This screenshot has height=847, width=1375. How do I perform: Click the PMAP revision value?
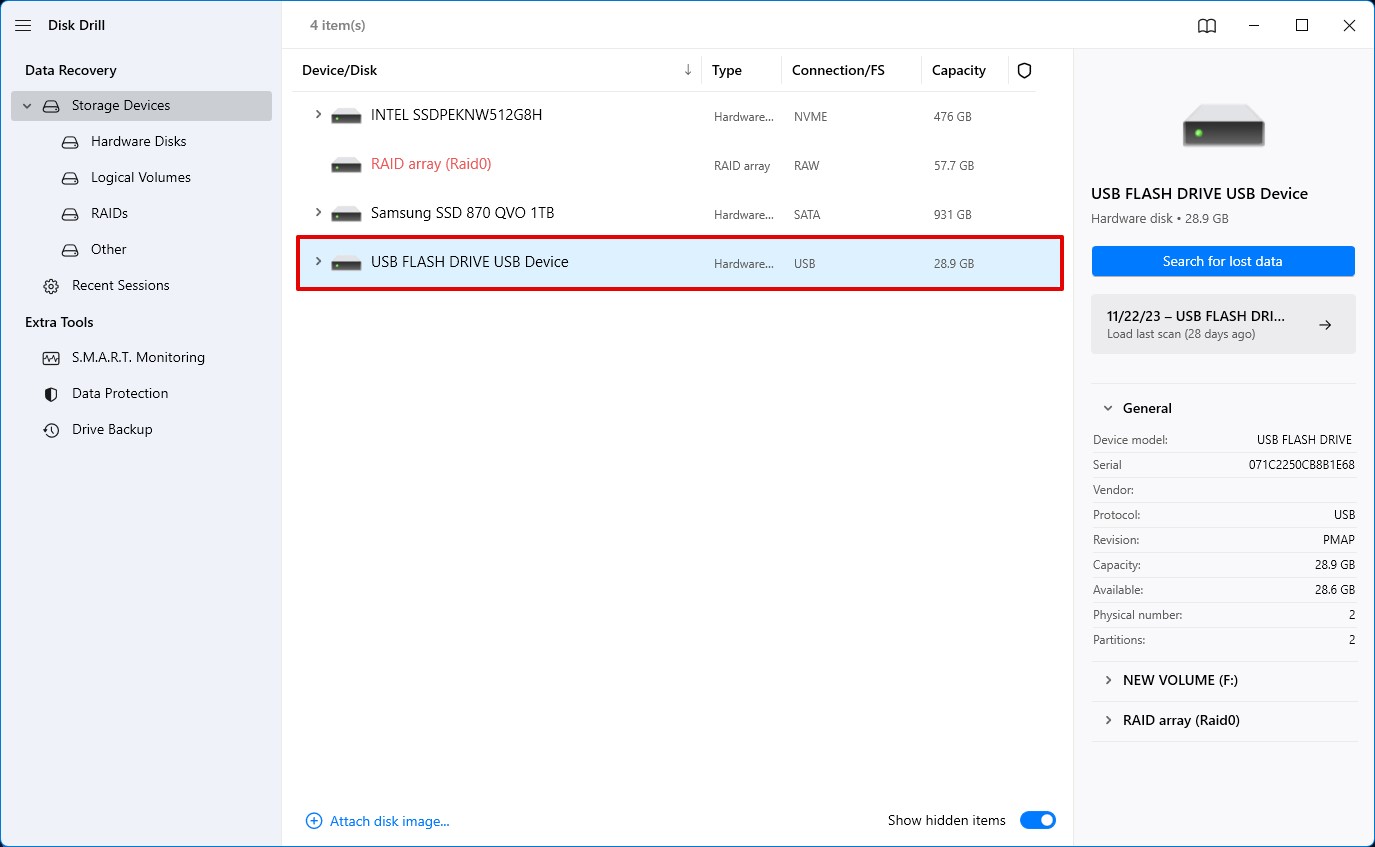point(1338,540)
